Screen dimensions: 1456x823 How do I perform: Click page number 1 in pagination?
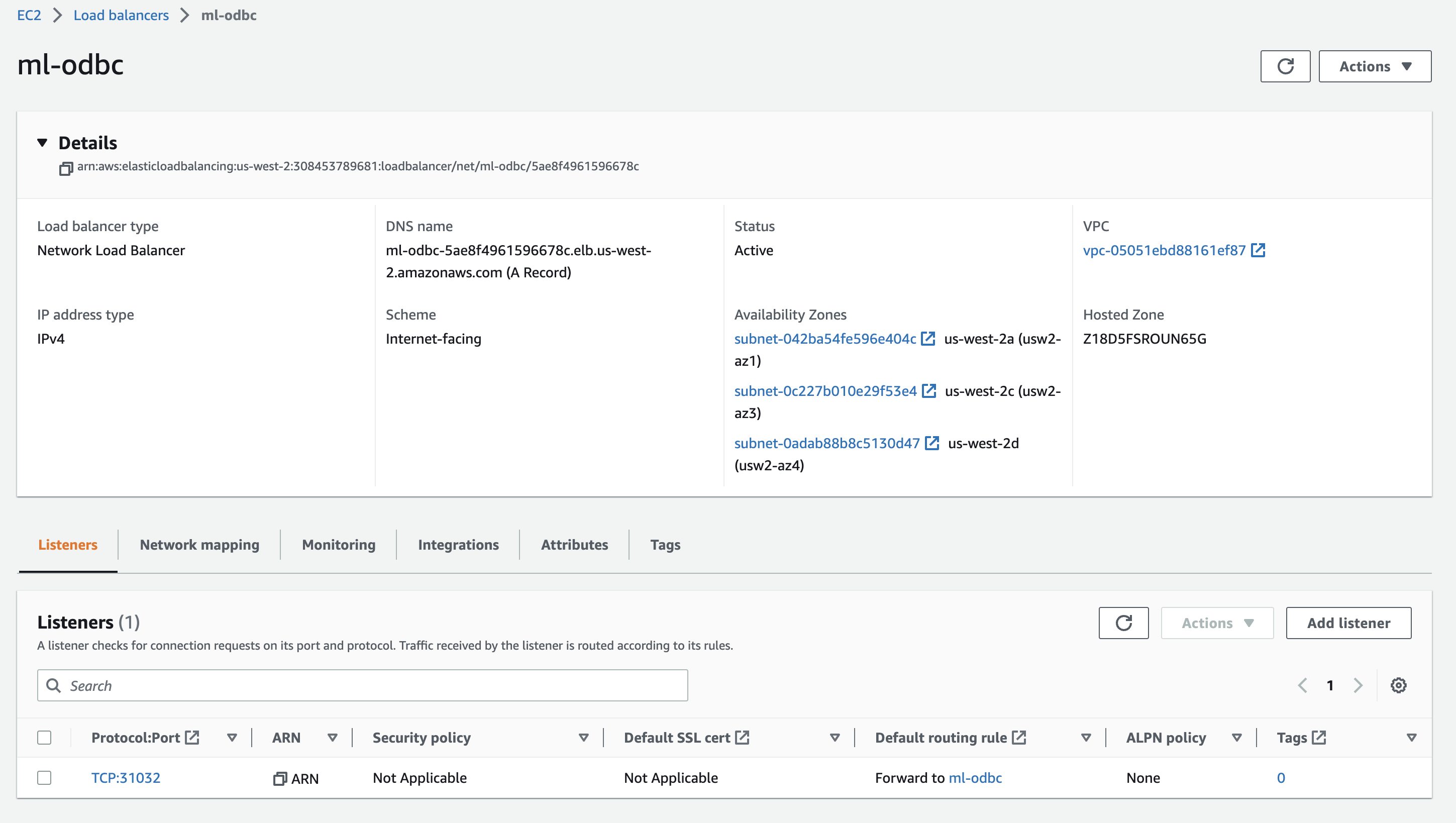pyautogui.click(x=1330, y=685)
